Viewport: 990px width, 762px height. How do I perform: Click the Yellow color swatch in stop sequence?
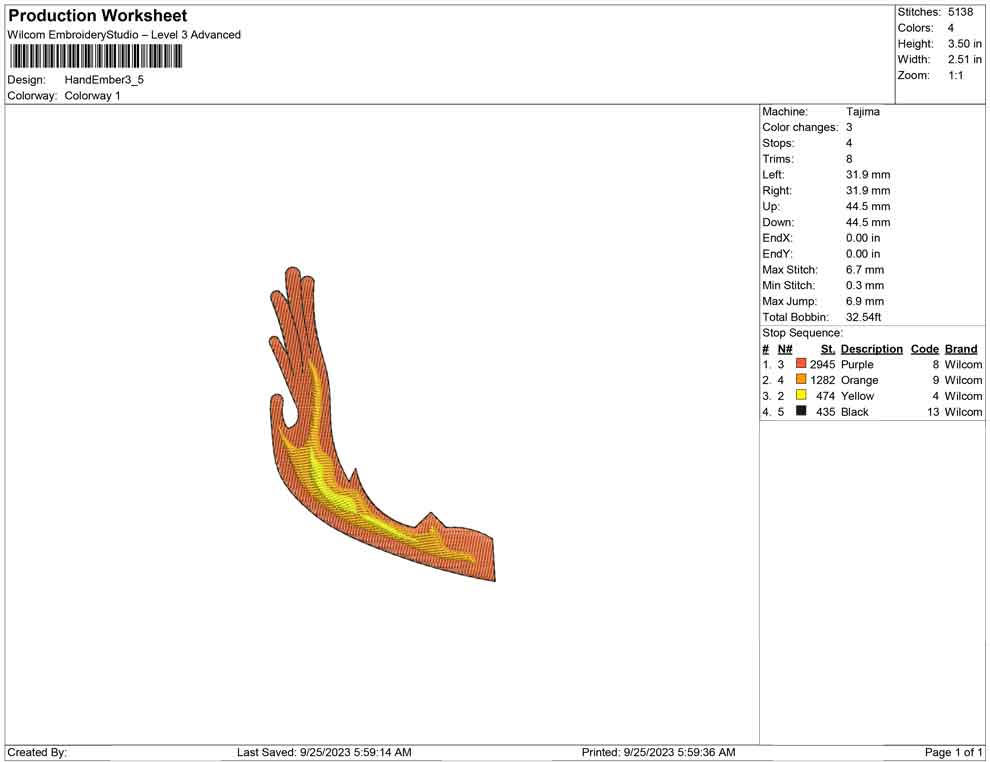(801, 395)
